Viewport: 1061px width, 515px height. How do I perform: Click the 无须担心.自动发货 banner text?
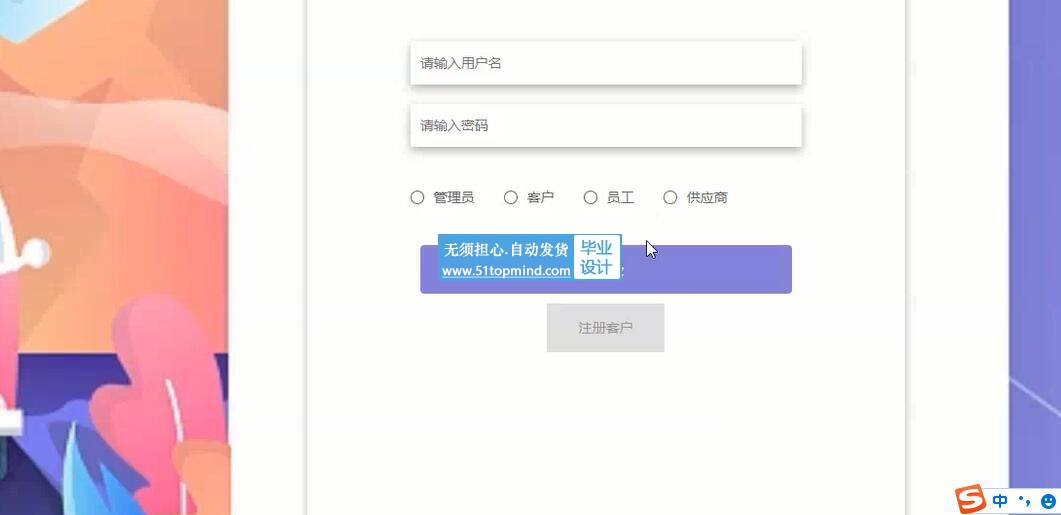click(506, 249)
